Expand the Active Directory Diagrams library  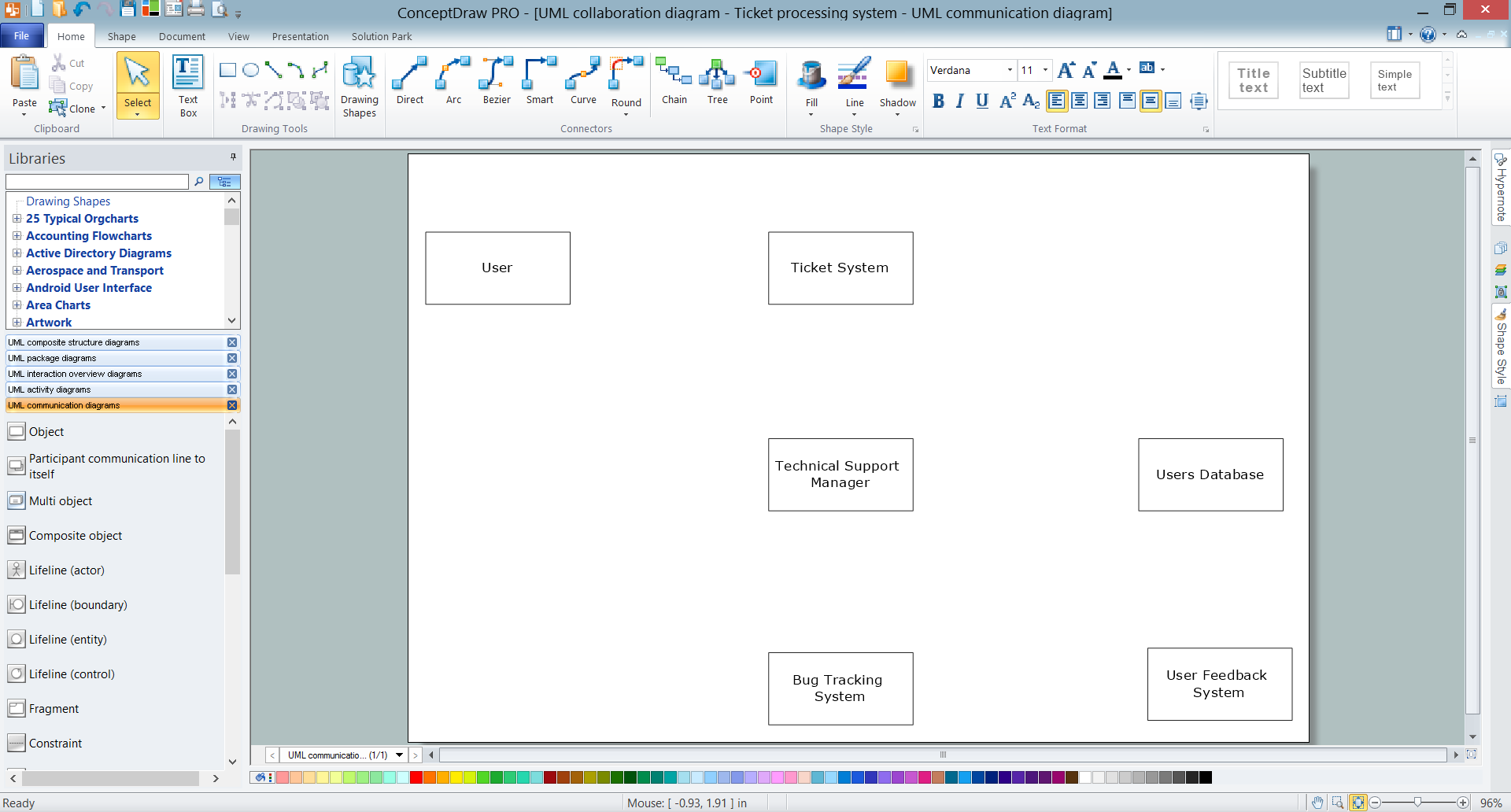(x=17, y=253)
